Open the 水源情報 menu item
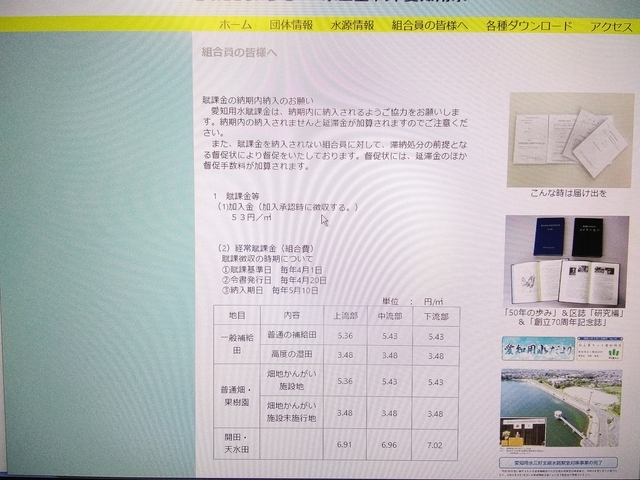The height and width of the screenshot is (480, 640). (352, 26)
